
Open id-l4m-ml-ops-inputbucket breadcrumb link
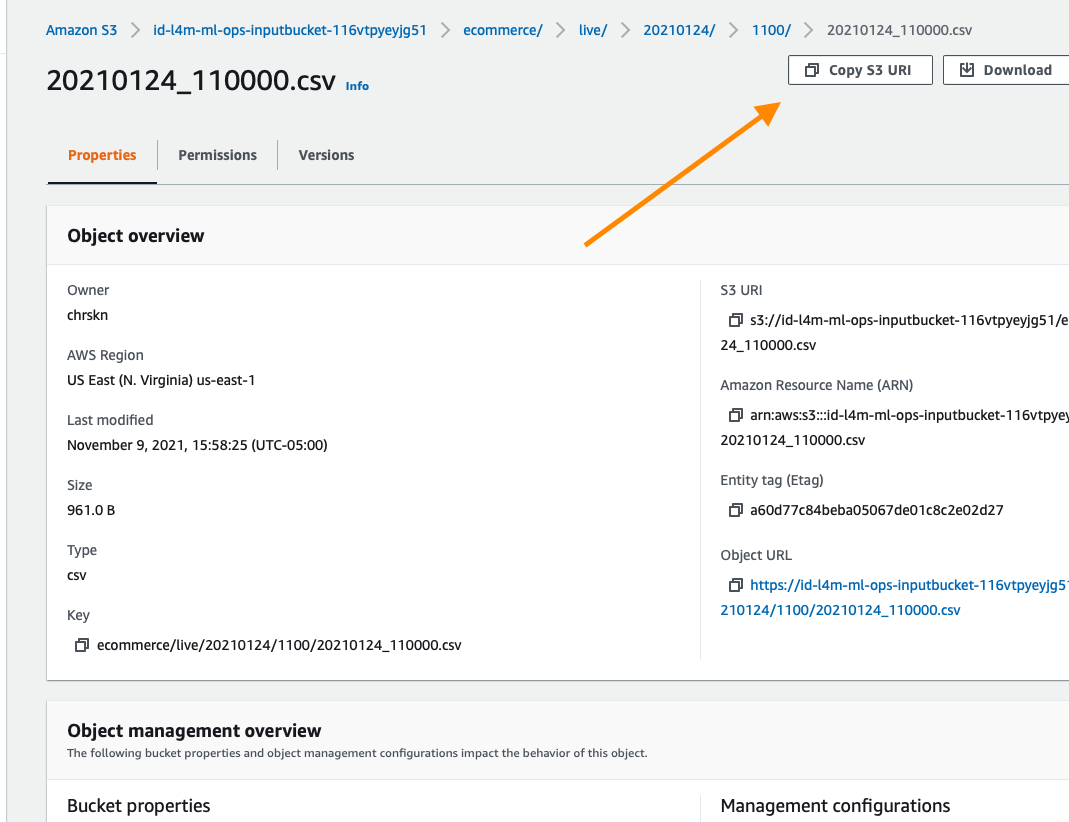[x=290, y=30]
